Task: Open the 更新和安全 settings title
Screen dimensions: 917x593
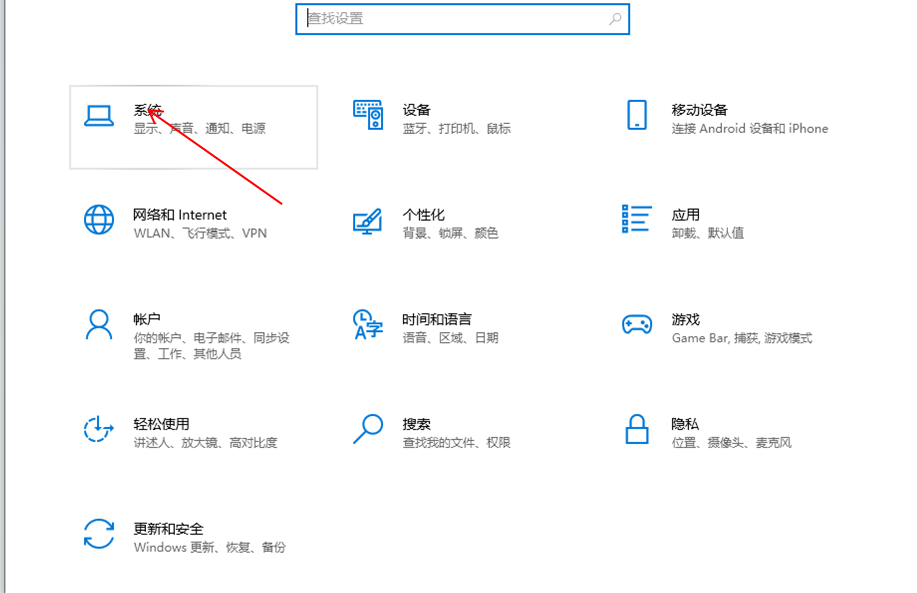Action: [x=168, y=529]
